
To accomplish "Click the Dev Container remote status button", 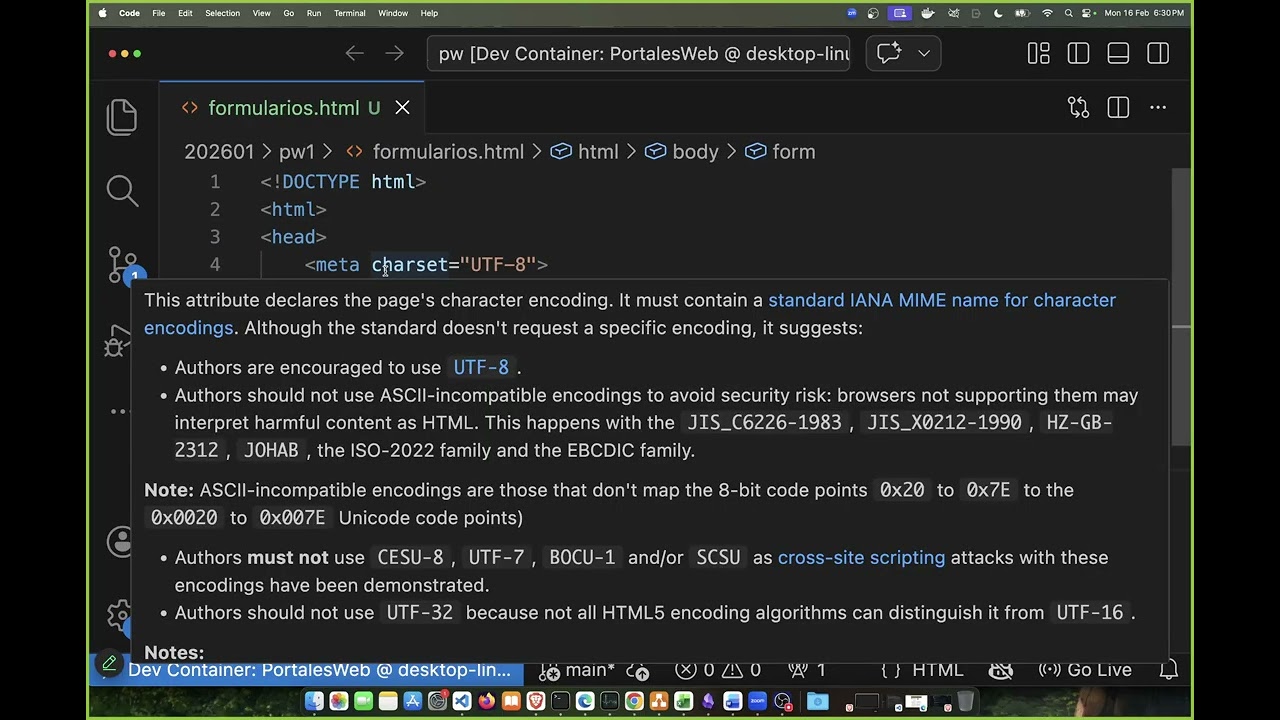I will [319, 670].
